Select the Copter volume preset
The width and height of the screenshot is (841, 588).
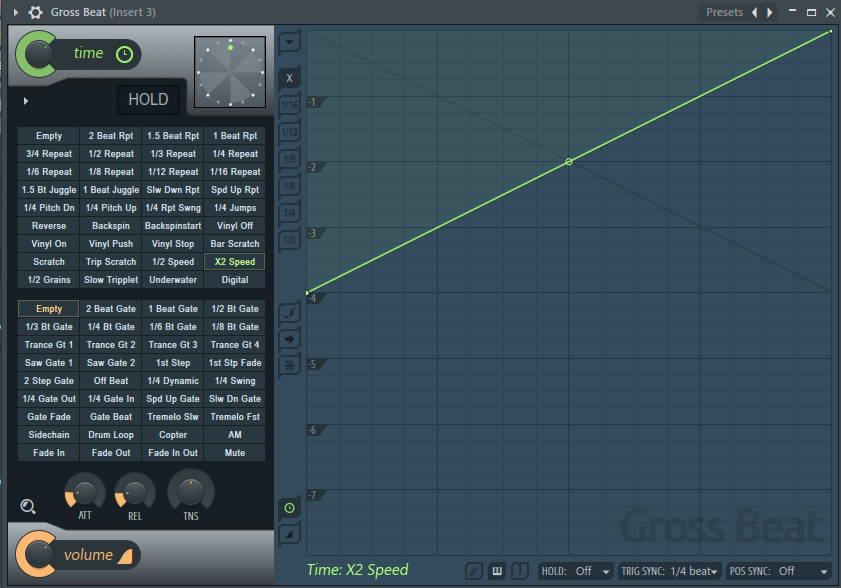pos(173,435)
